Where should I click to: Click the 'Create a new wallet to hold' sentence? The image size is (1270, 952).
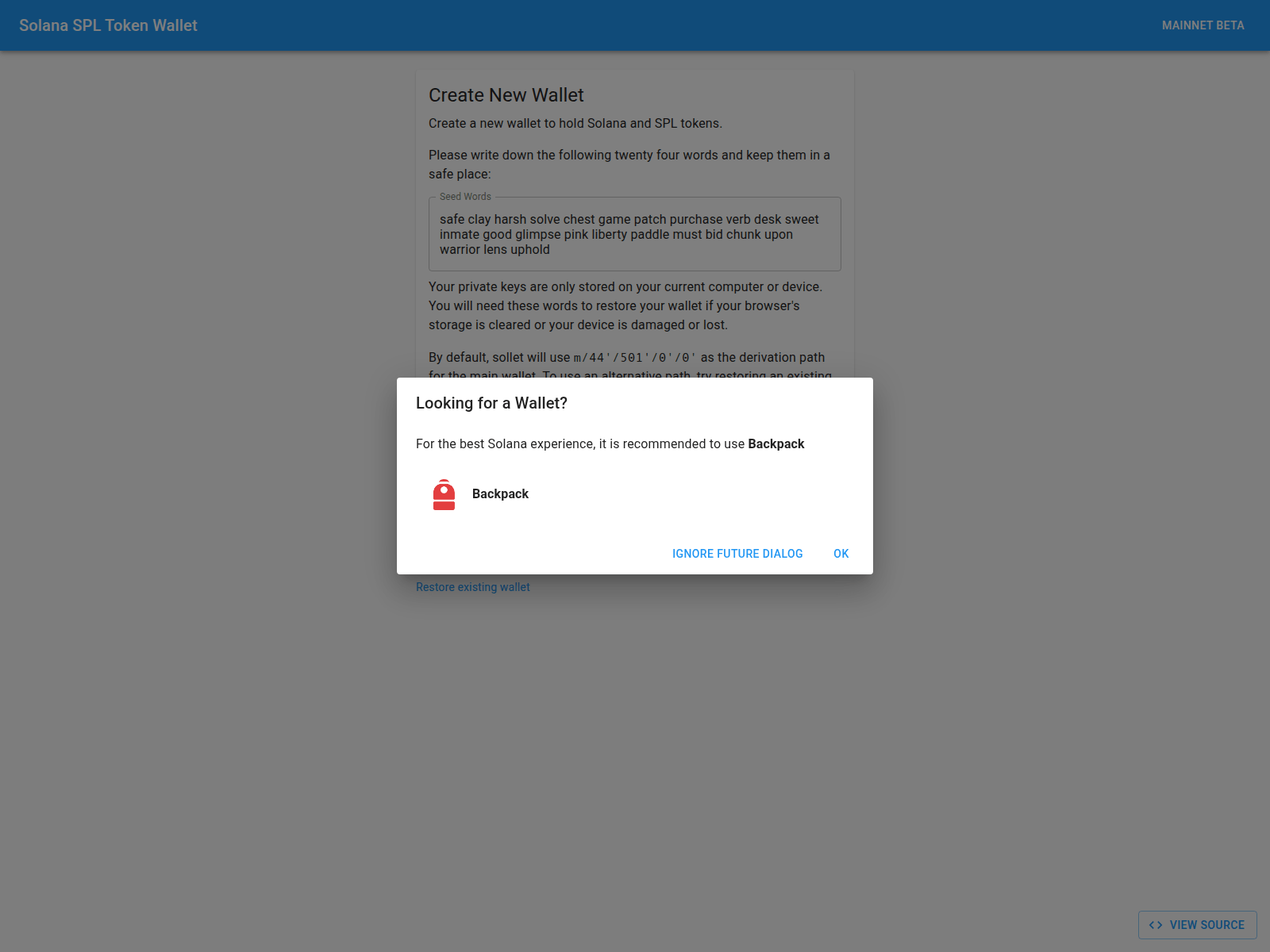click(575, 124)
